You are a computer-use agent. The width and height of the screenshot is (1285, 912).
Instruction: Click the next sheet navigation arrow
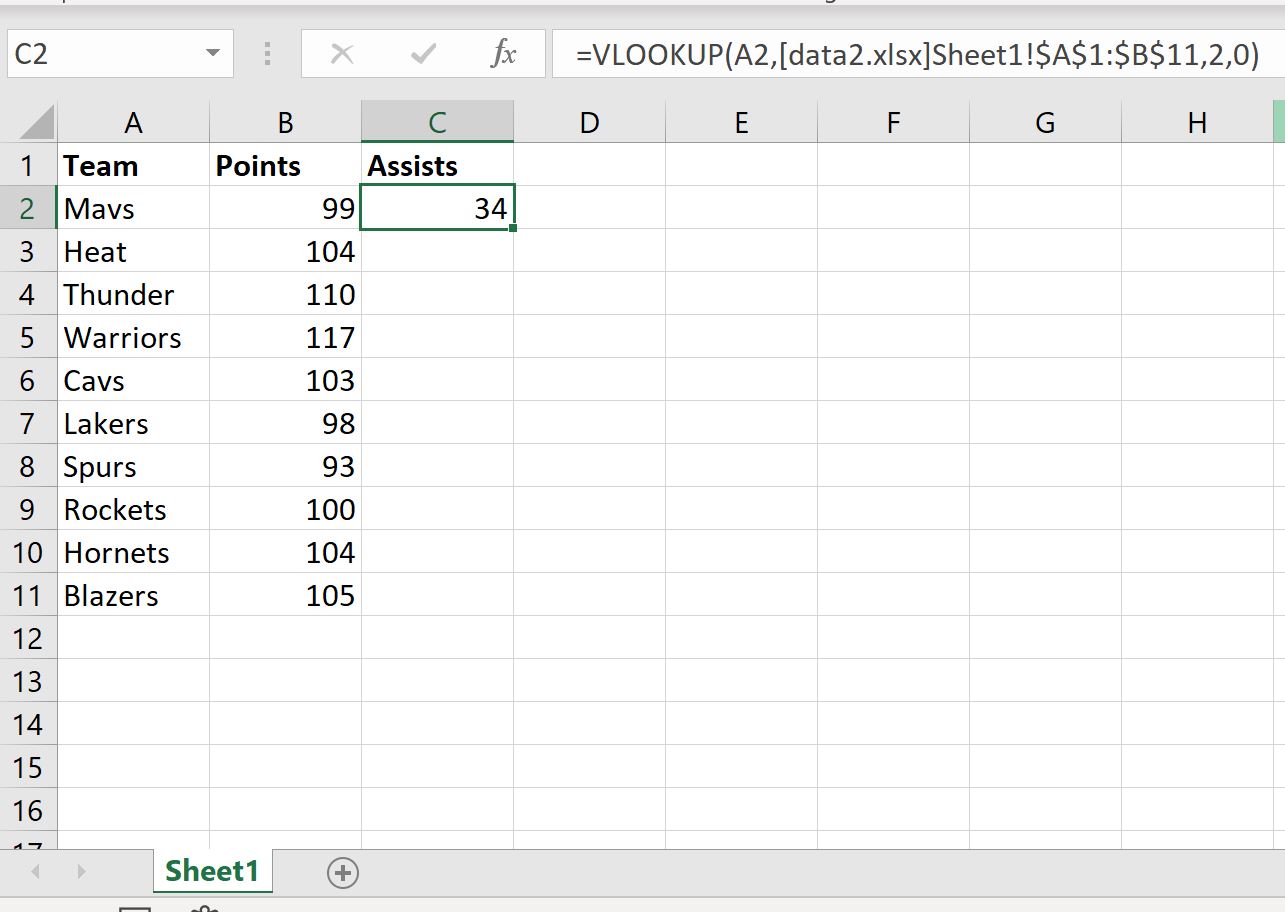click(81, 872)
